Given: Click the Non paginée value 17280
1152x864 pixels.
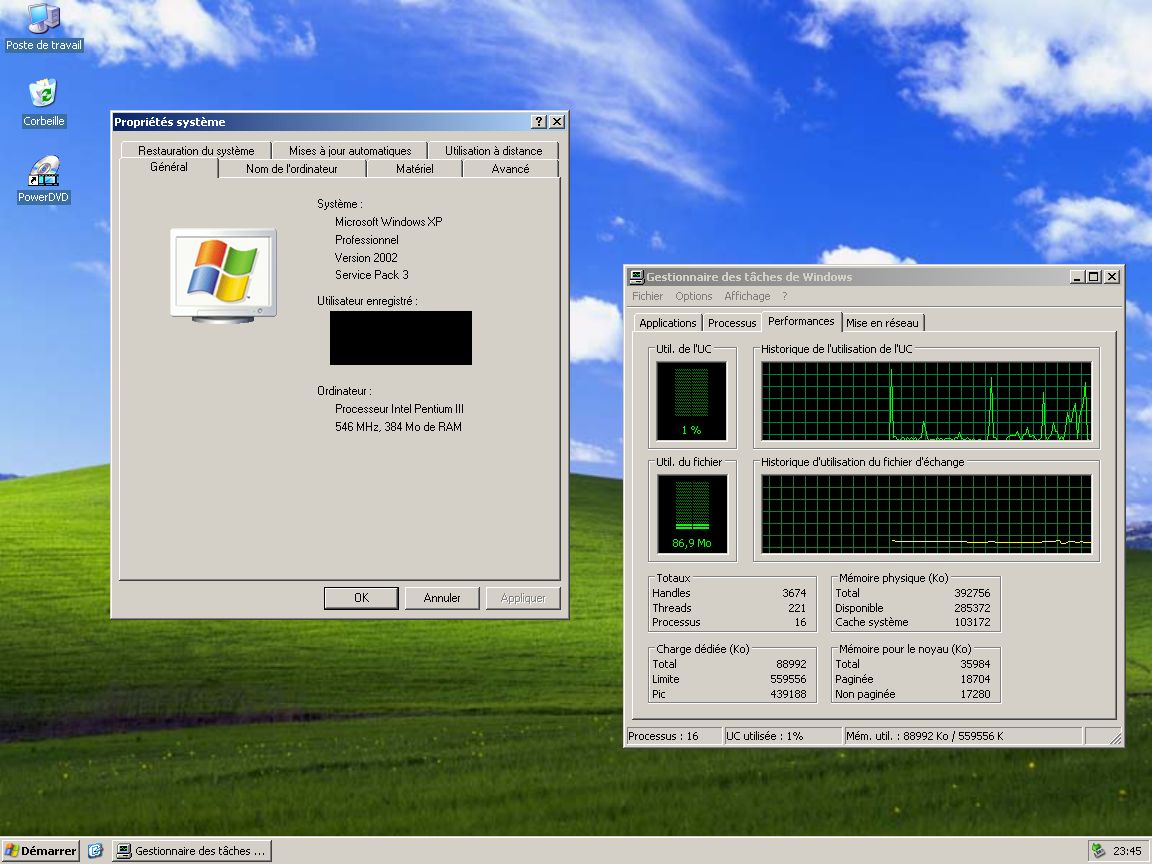Looking at the screenshot, I should (975, 694).
